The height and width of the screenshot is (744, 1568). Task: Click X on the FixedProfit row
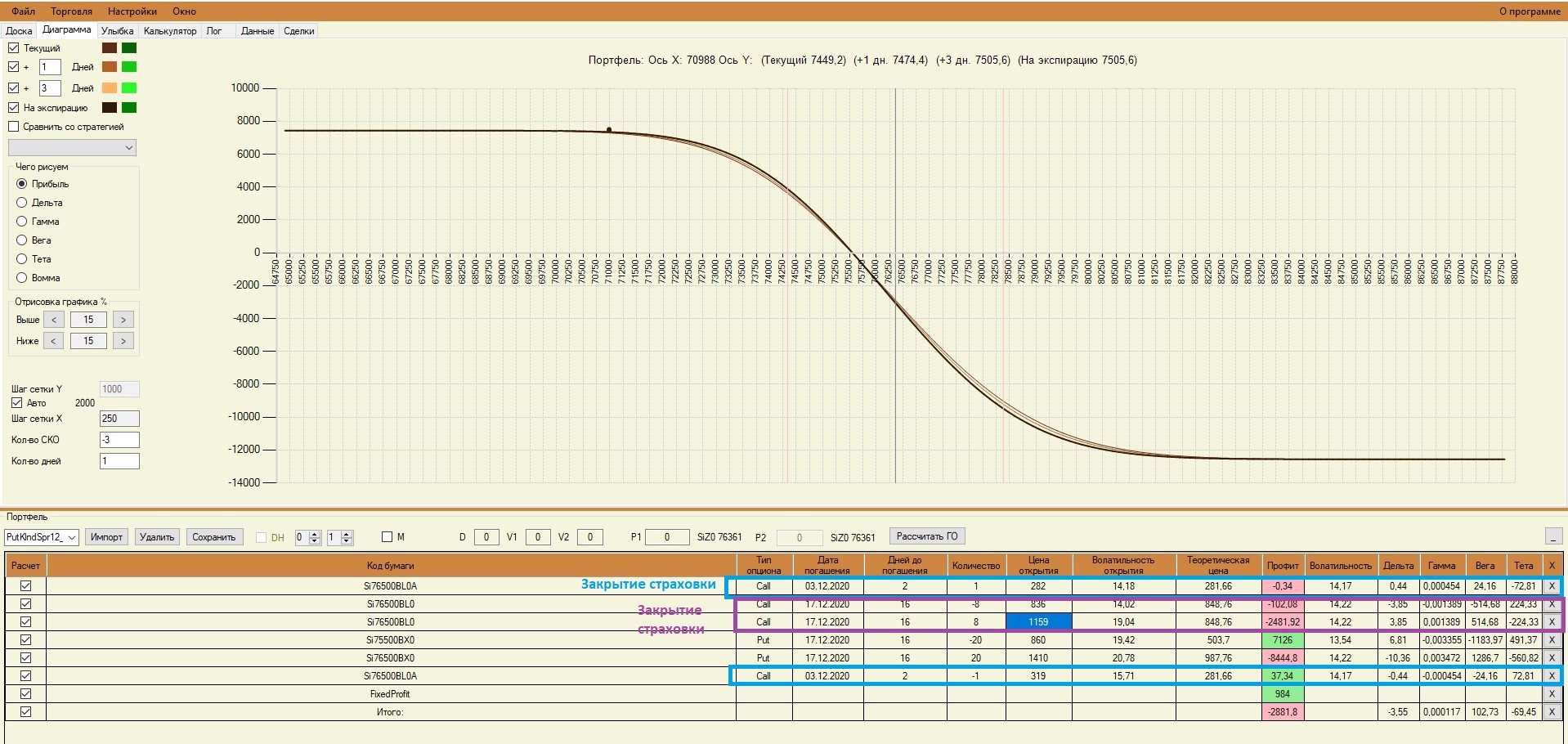pos(1551,694)
